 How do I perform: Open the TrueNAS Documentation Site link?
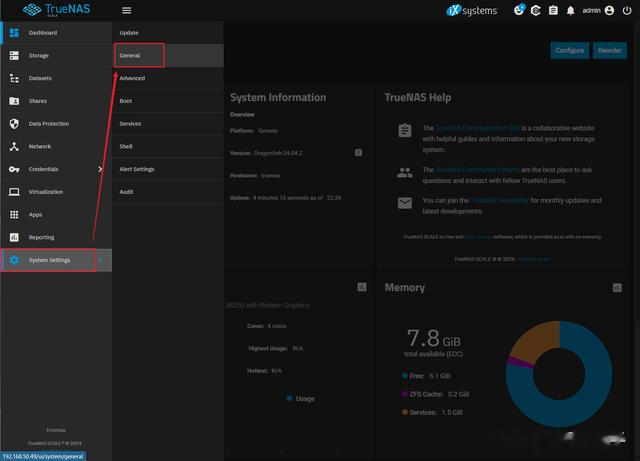[x=477, y=128]
